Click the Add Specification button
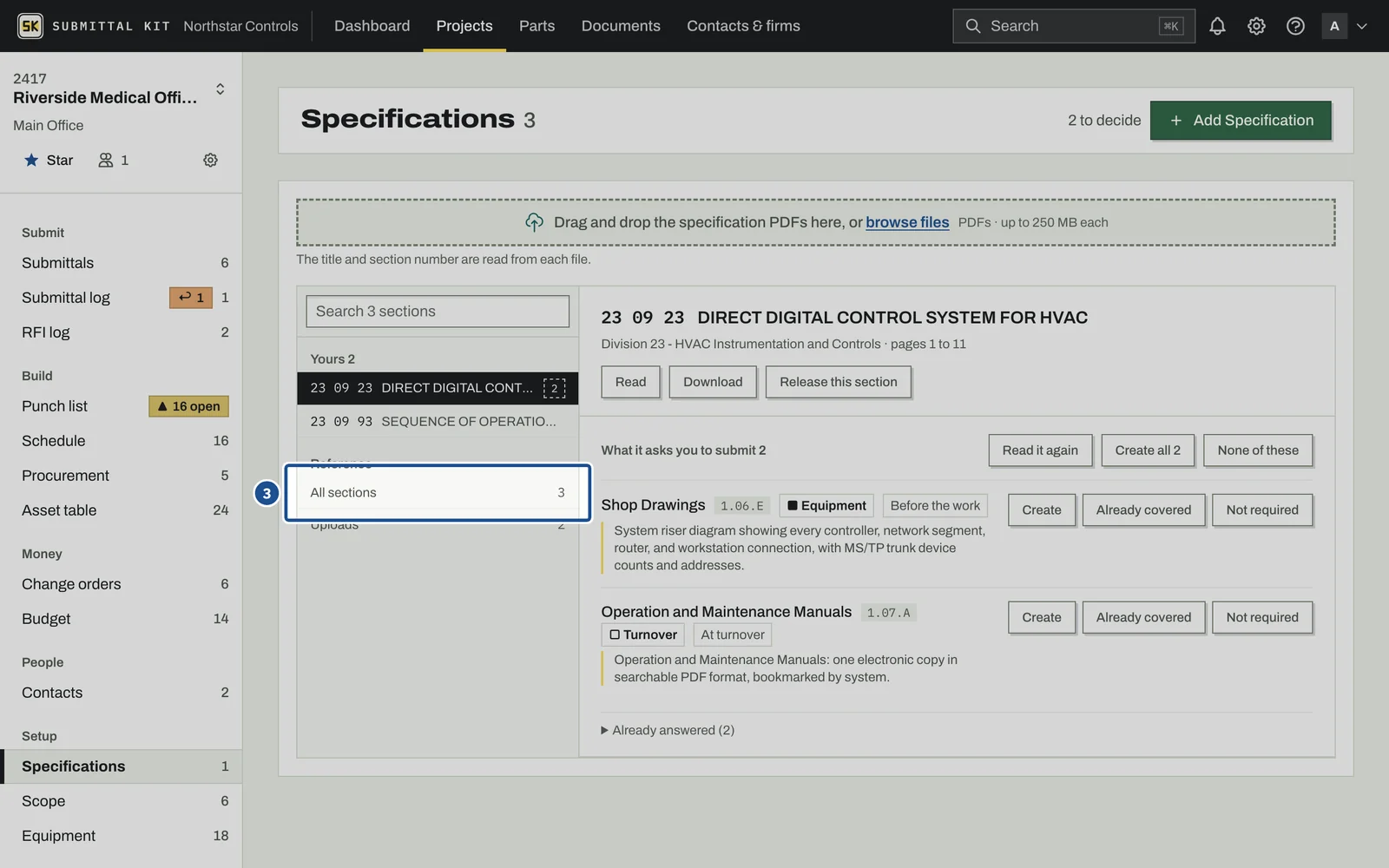 pos(1241,121)
